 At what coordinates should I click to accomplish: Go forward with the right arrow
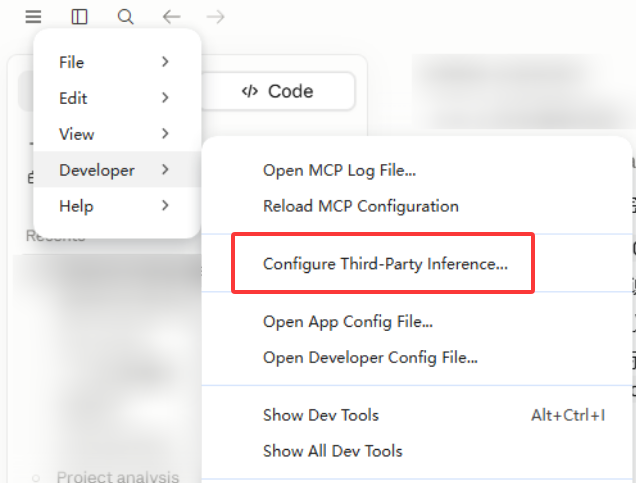[x=215, y=17]
